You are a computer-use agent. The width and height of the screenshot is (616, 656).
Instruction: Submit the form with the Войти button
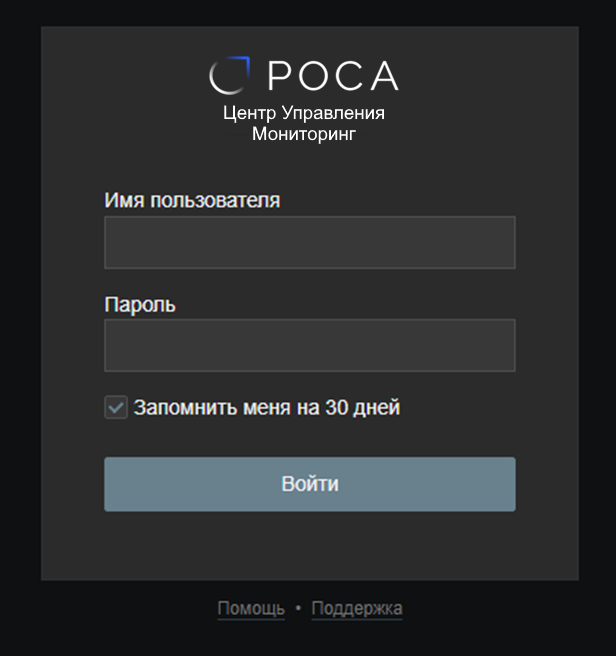[309, 484]
